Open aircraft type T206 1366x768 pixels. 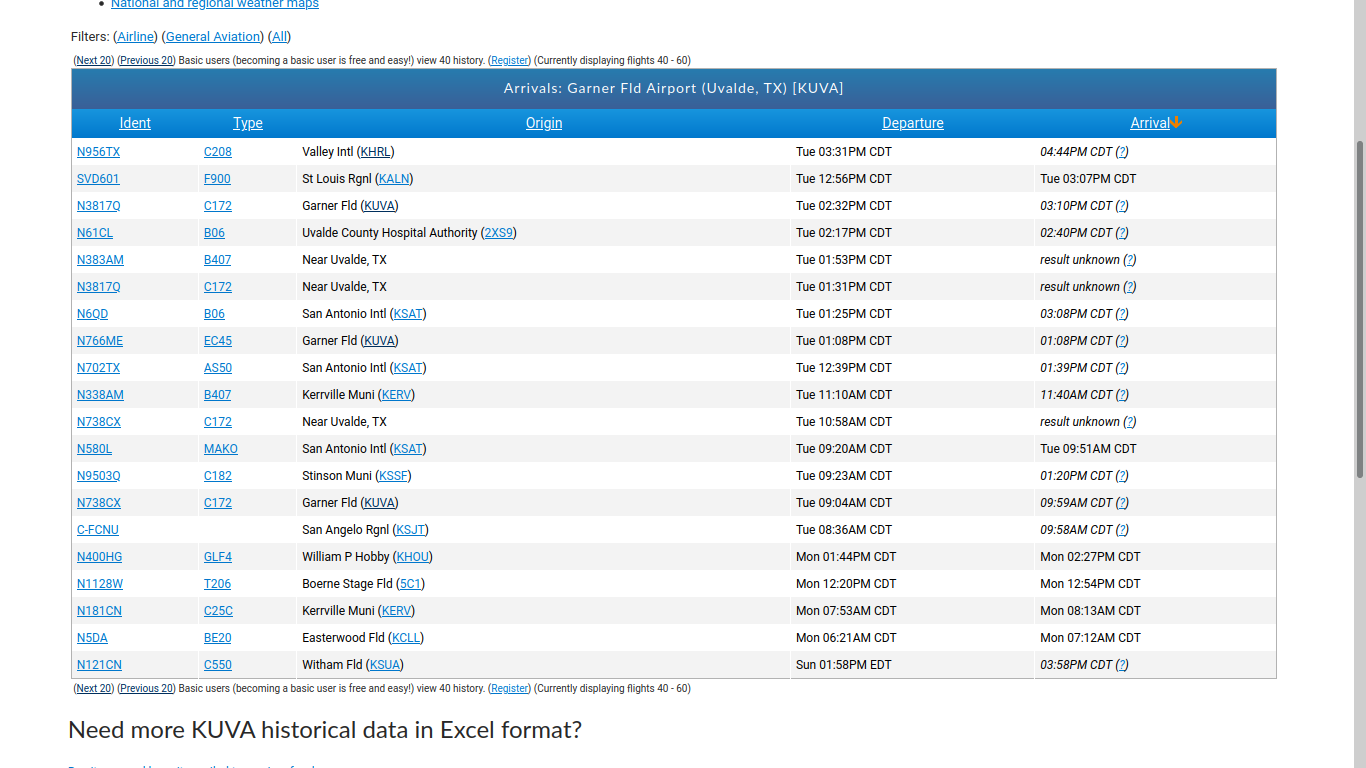217,584
